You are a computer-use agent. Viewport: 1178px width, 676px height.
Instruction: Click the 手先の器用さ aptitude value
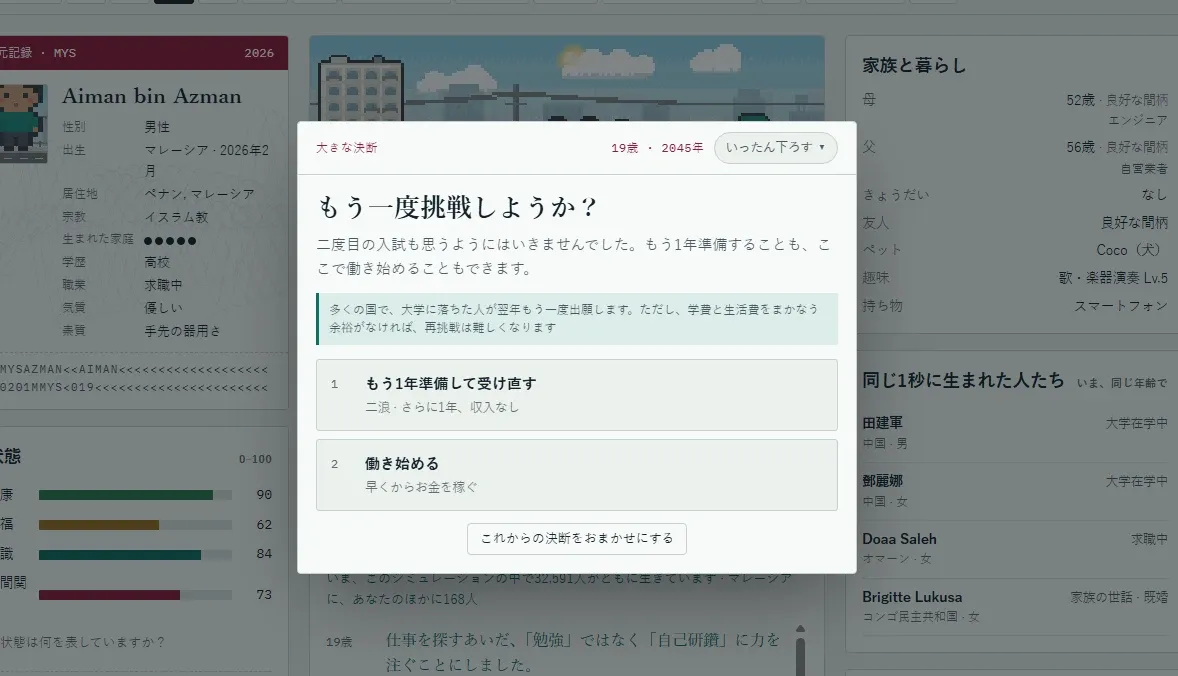click(x=182, y=331)
